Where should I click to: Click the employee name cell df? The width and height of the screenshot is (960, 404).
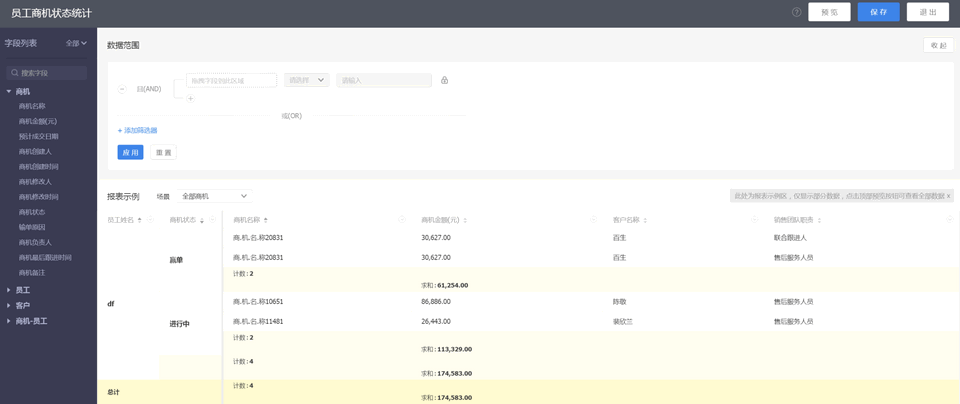111,304
